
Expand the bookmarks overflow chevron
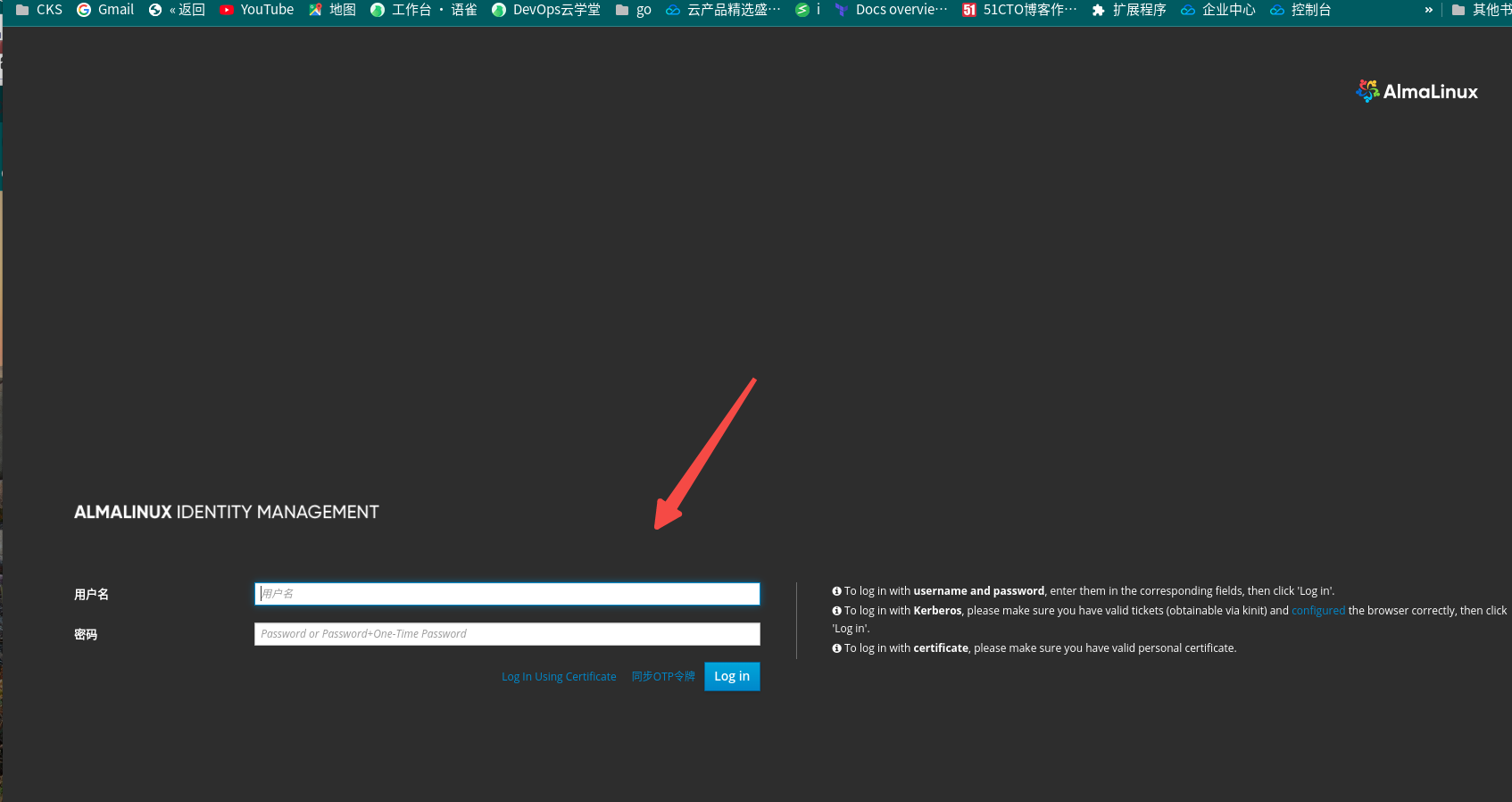(x=1428, y=10)
